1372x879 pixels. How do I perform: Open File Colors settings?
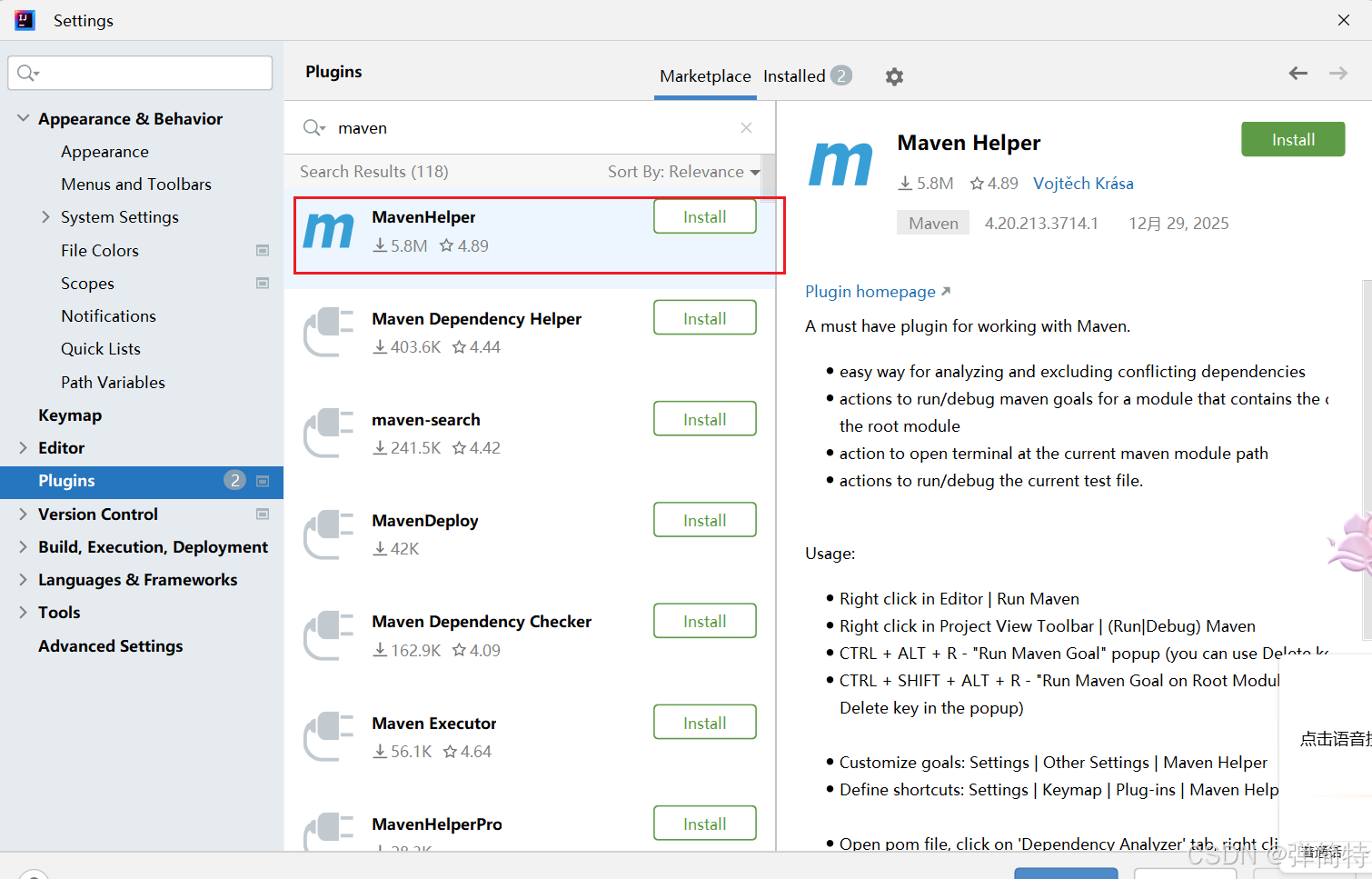pos(100,250)
